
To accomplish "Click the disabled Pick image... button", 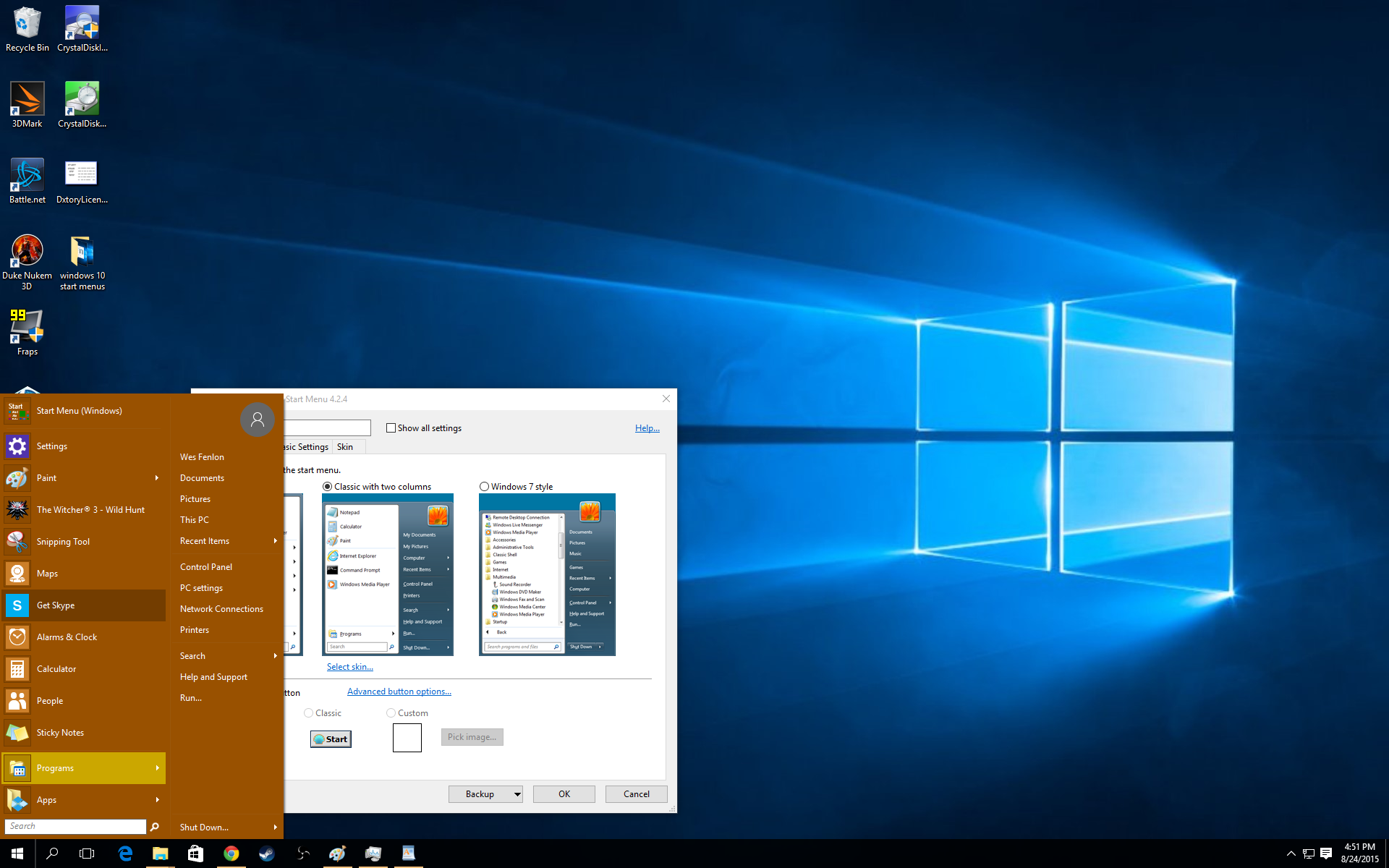I will point(472,737).
